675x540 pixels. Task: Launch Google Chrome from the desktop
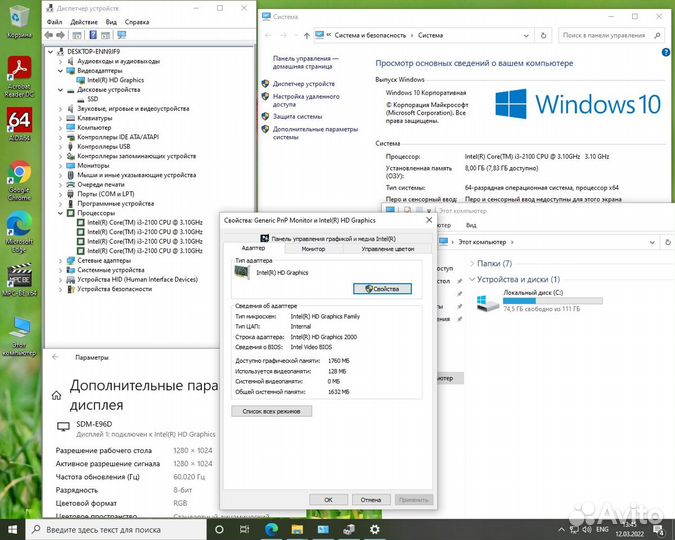[x=19, y=180]
